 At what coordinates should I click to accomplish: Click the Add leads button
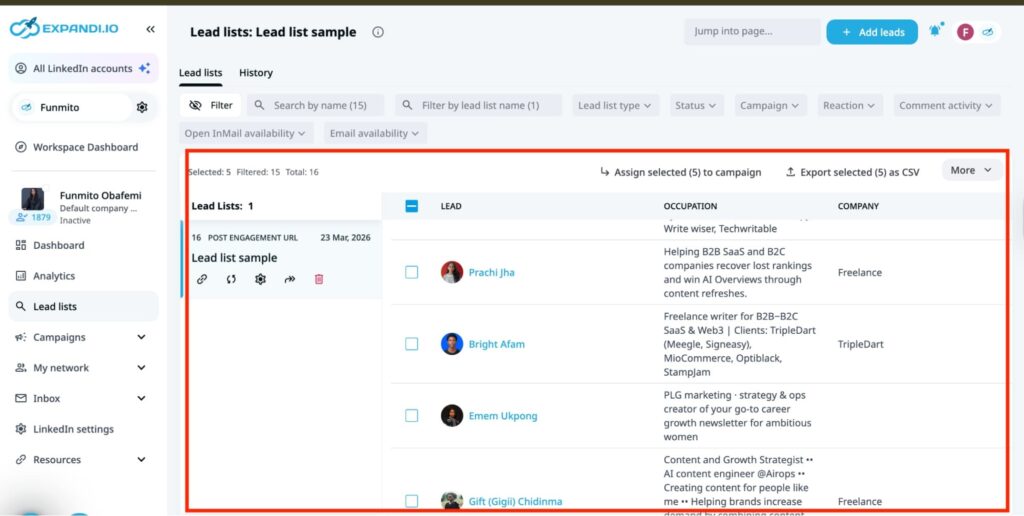[872, 32]
